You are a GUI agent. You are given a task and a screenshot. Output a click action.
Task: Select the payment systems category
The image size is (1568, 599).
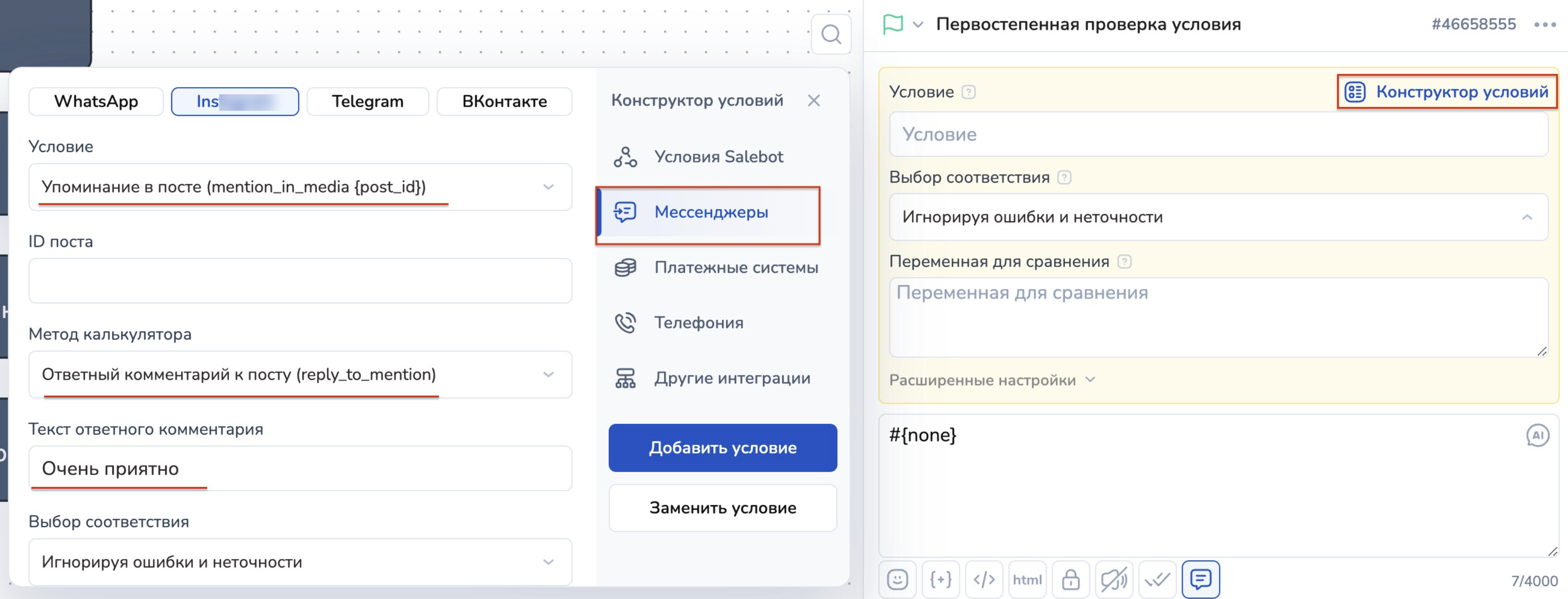click(x=735, y=268)
